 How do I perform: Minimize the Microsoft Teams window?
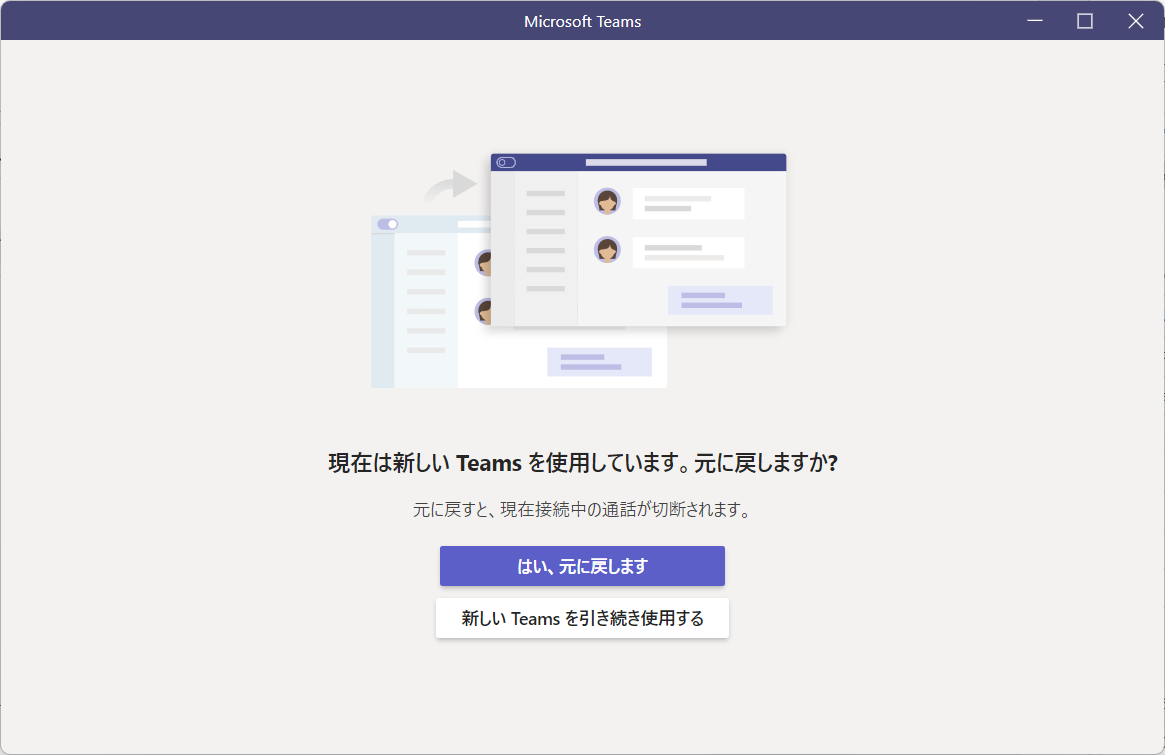pos(1034,21)
